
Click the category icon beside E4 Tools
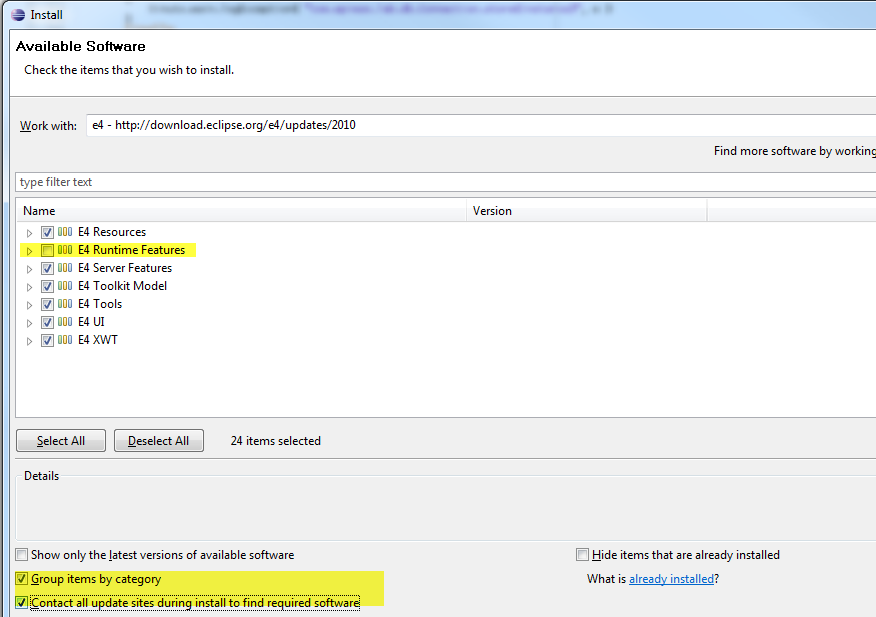coord(65,303)
